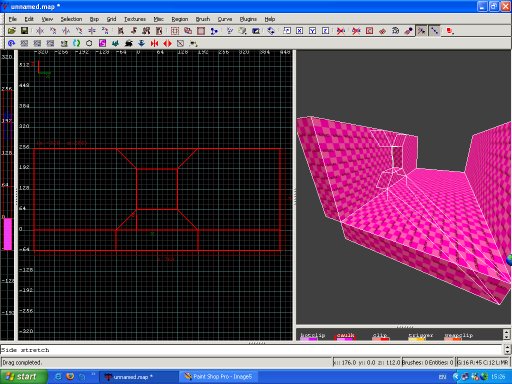Click the console scroll down arrow

tap(507, 352)
